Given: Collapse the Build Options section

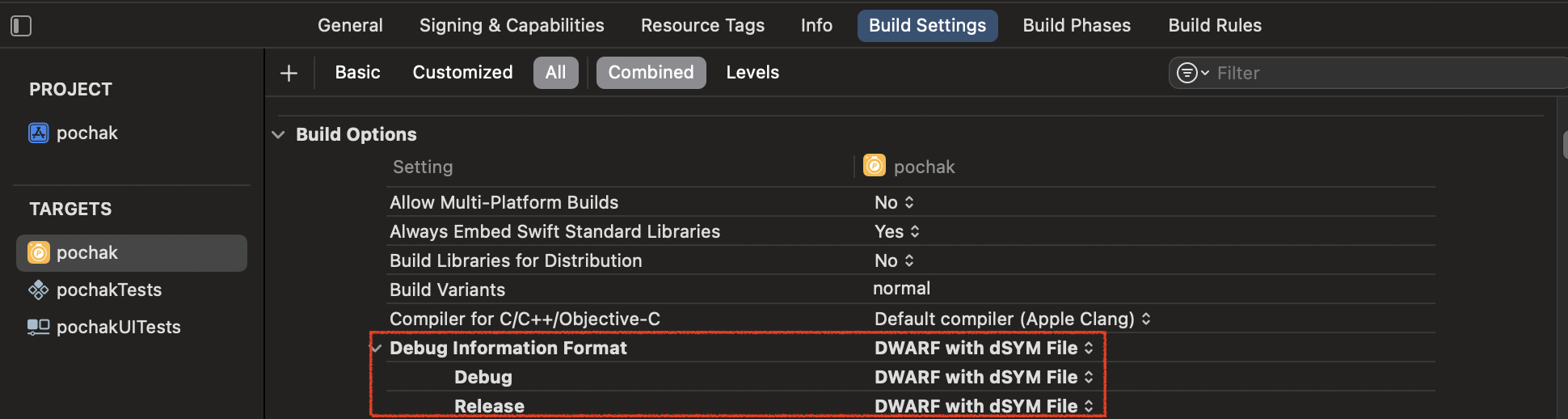Looking at the screenshot, I should (279, 134).
